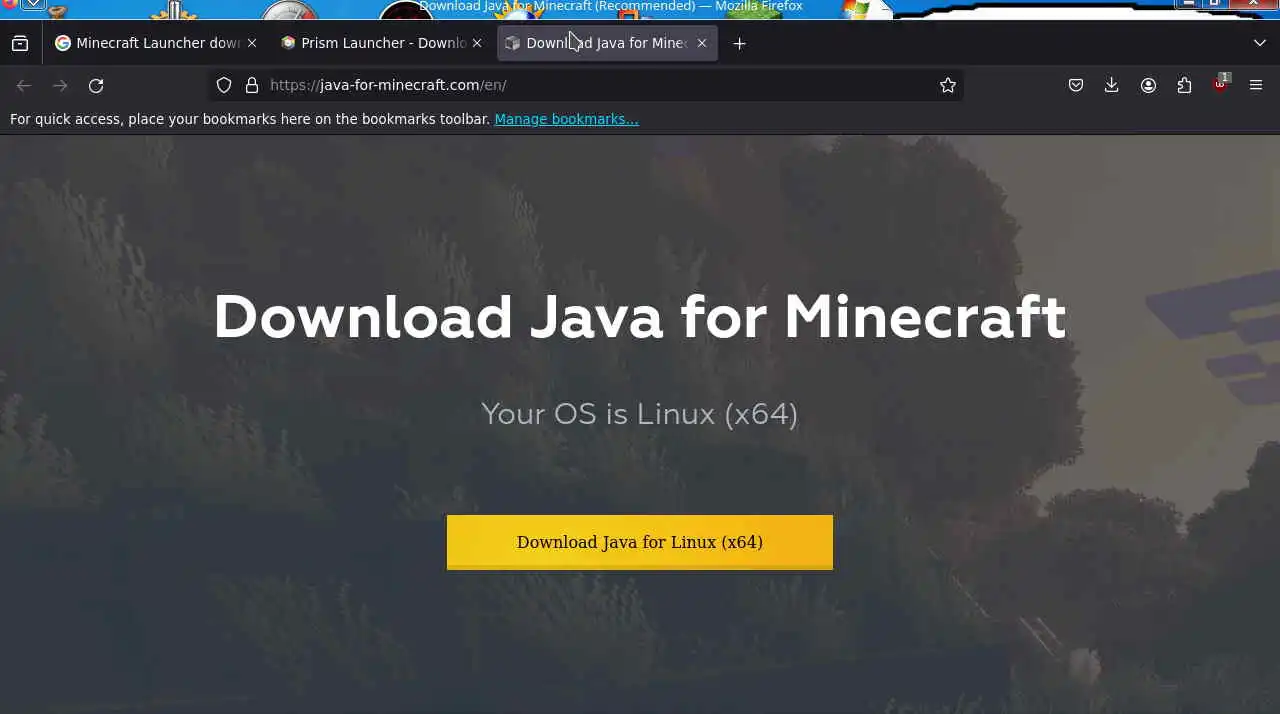Screen dimensions: 1280x714
Task: Click the 'Download Java for Minecraft' heading
Action: tap(640, 317)
